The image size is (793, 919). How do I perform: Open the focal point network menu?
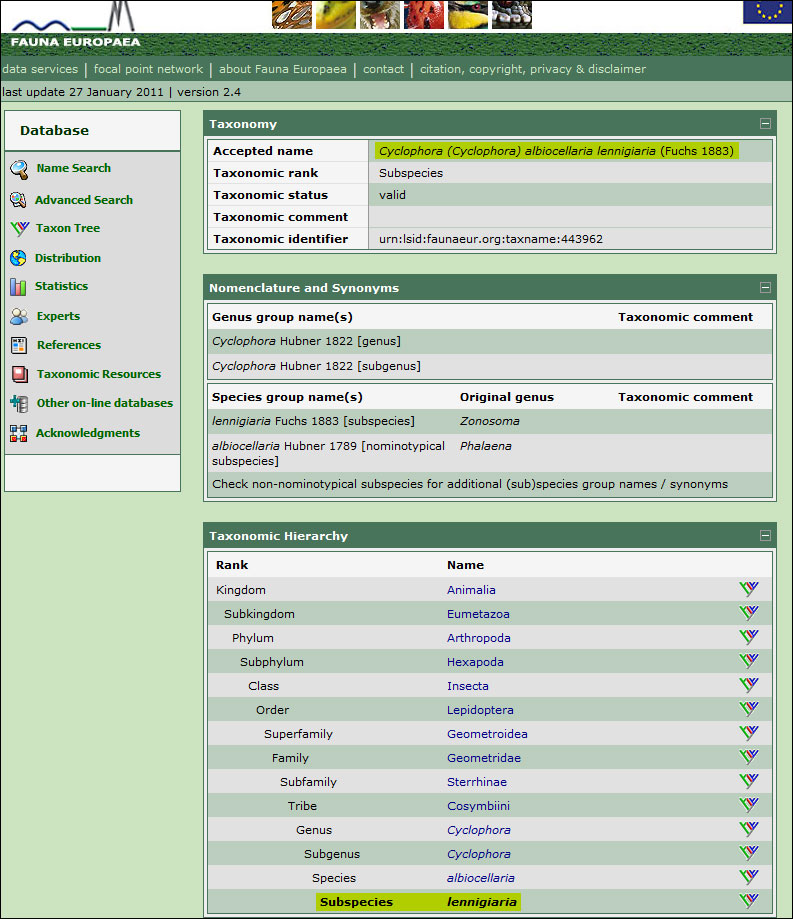click(148, 69)
